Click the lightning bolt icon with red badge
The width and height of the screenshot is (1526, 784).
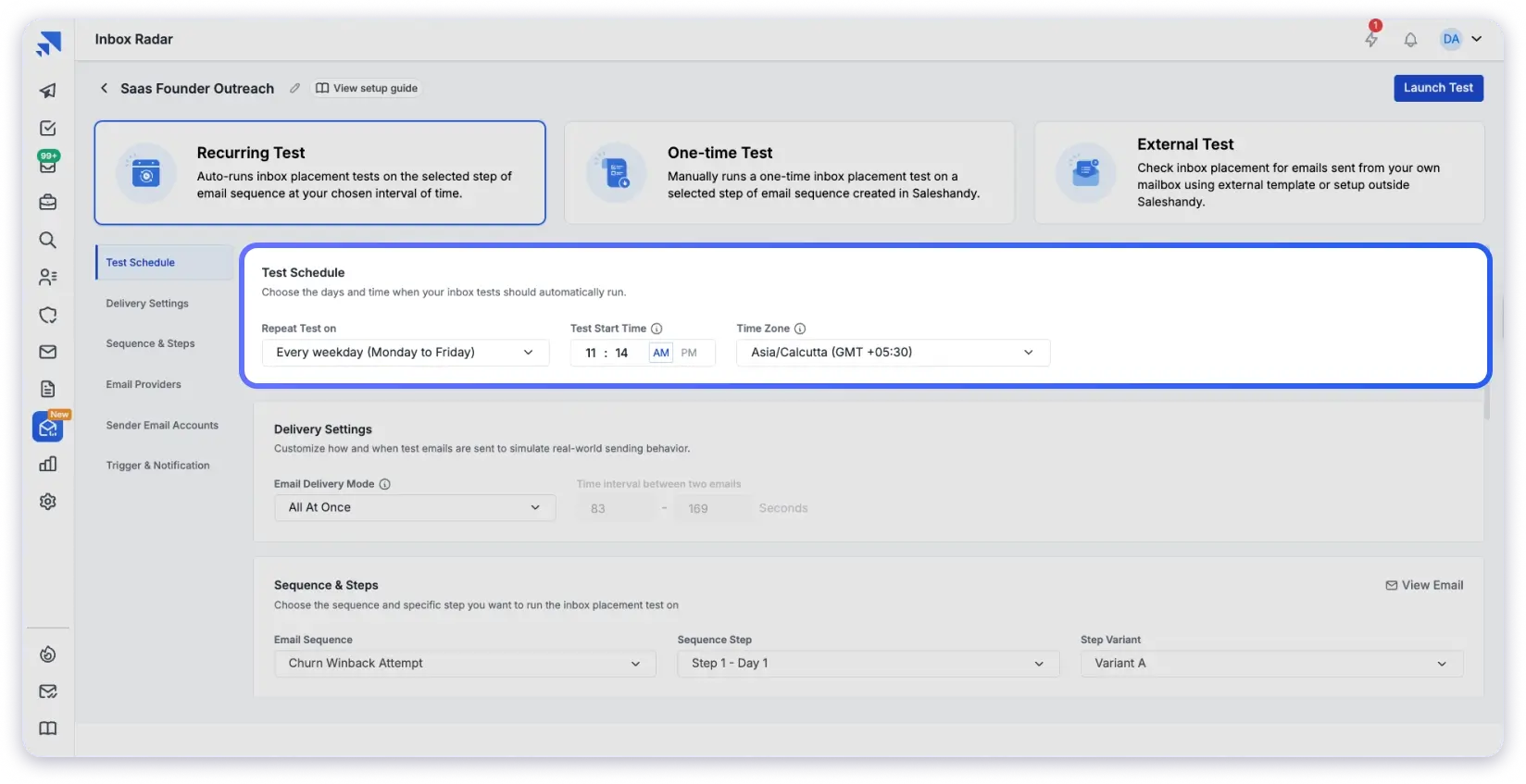1371,39
